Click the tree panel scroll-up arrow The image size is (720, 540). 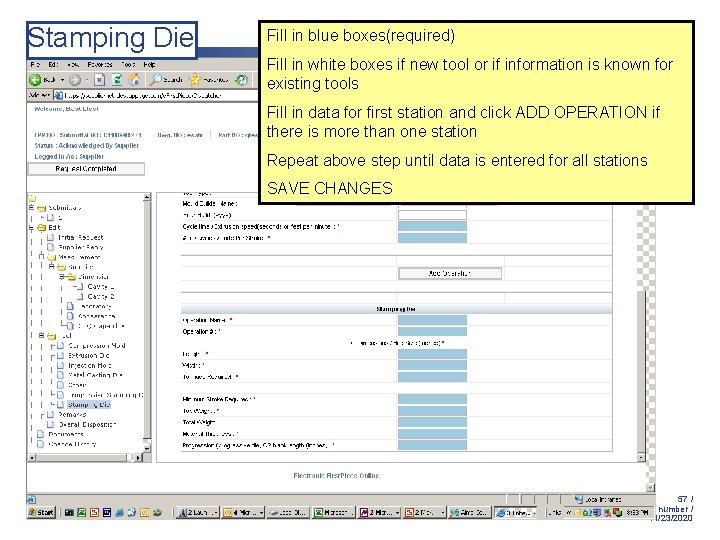coord(147,197)
